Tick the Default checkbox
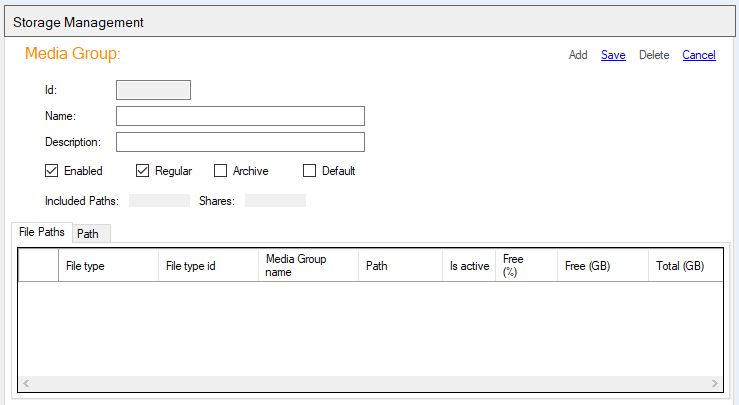 pos(309,171)
